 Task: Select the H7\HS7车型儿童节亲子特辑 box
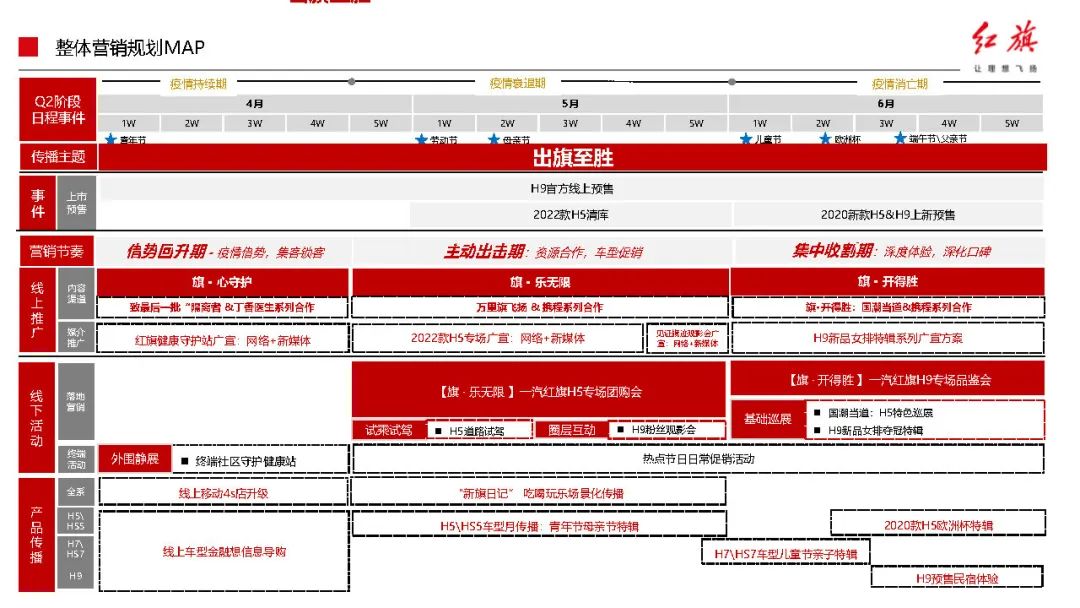pos(786,554)
